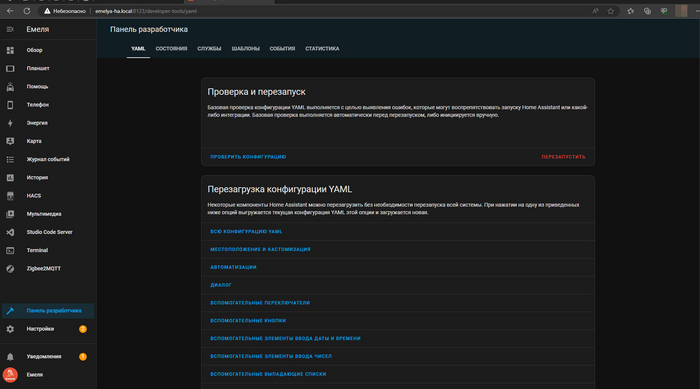Click the browser address bar URL
This screenshot has width=700, height=389.
tap(146, 11)
